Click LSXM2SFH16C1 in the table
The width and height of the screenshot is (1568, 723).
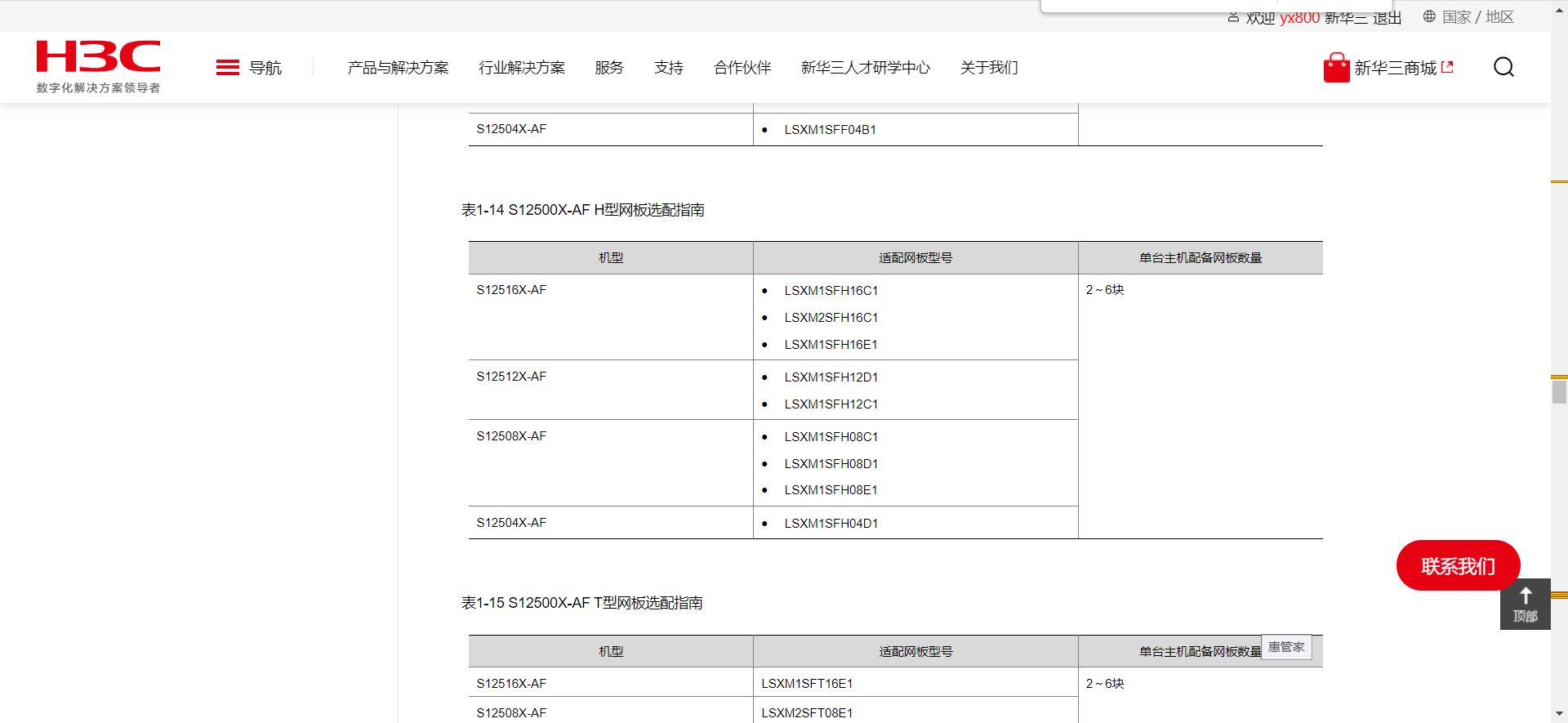tap(831, 318)
